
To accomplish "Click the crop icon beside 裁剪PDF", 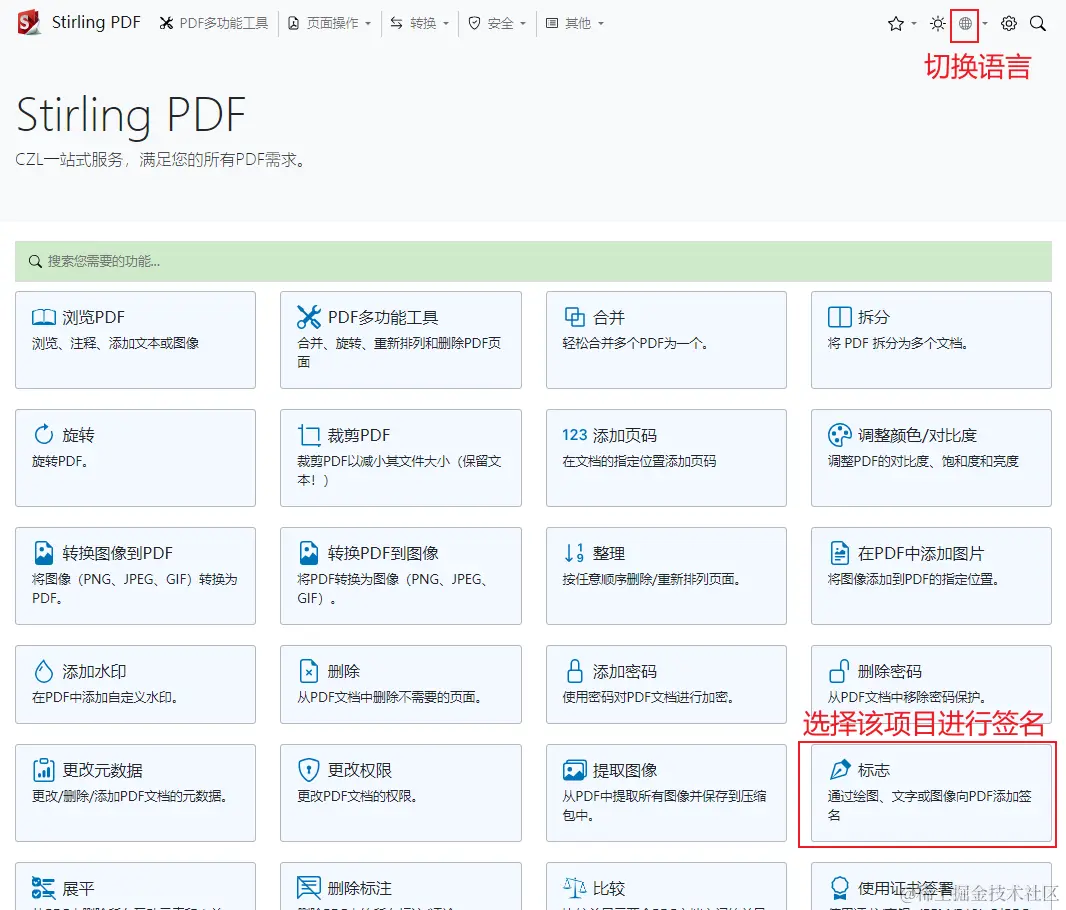I will pyautogui.click(x=309, y=435).
